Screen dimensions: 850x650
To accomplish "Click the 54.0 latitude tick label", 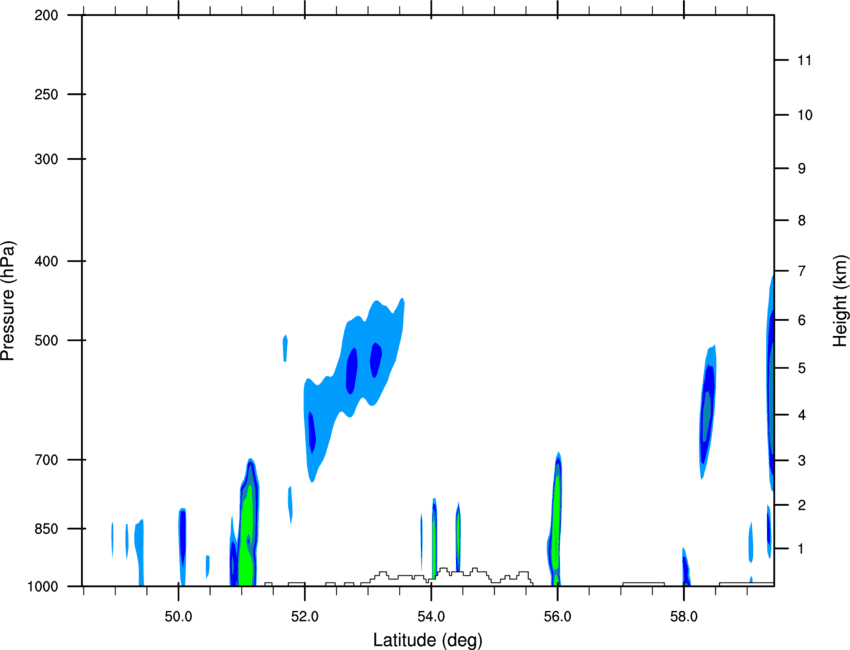I will pos(431,617).
